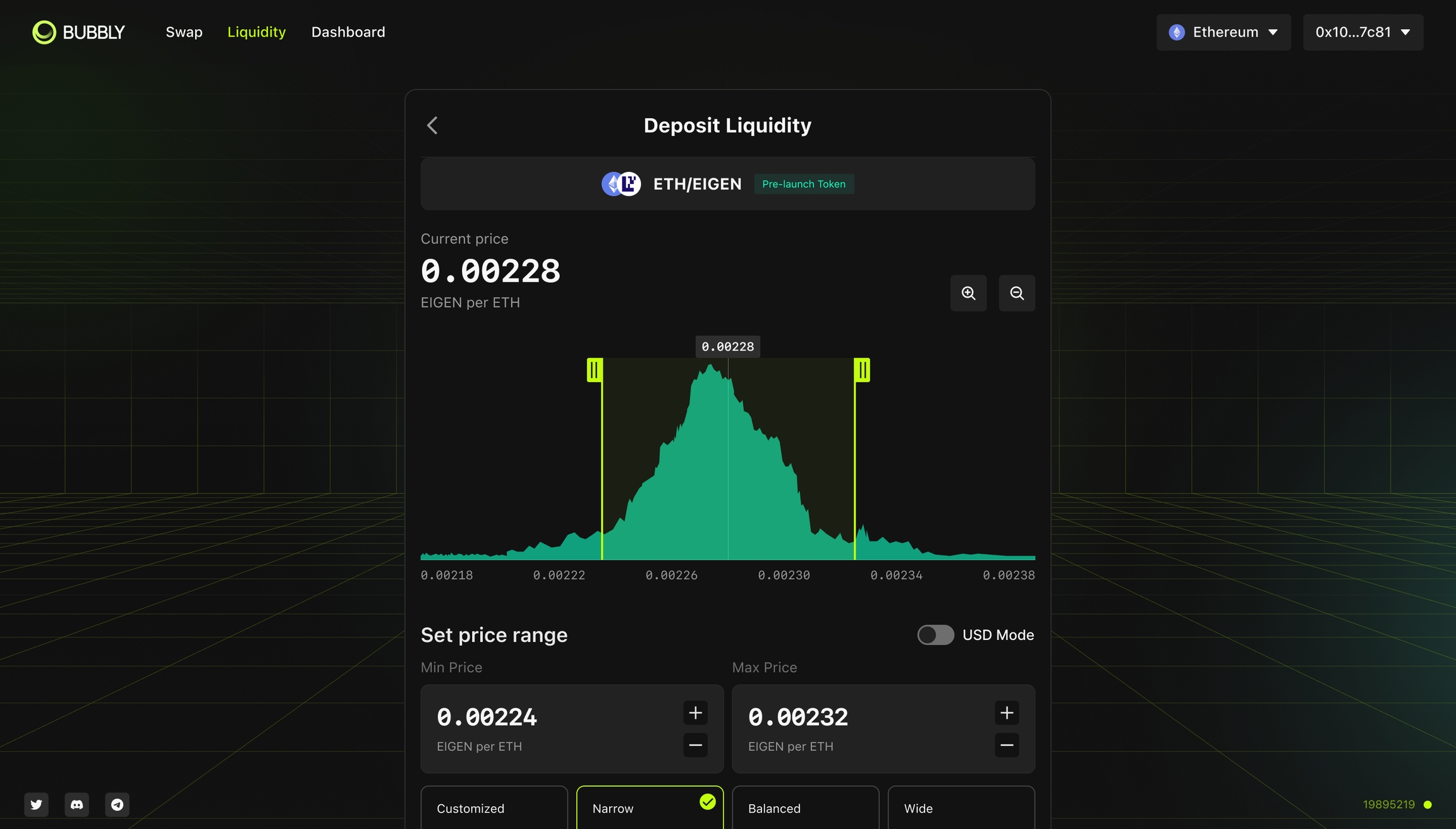Screen dimensions: 1456x829
Task: Navigate to the Dashboard page
Action: click(x=348, y=32)
